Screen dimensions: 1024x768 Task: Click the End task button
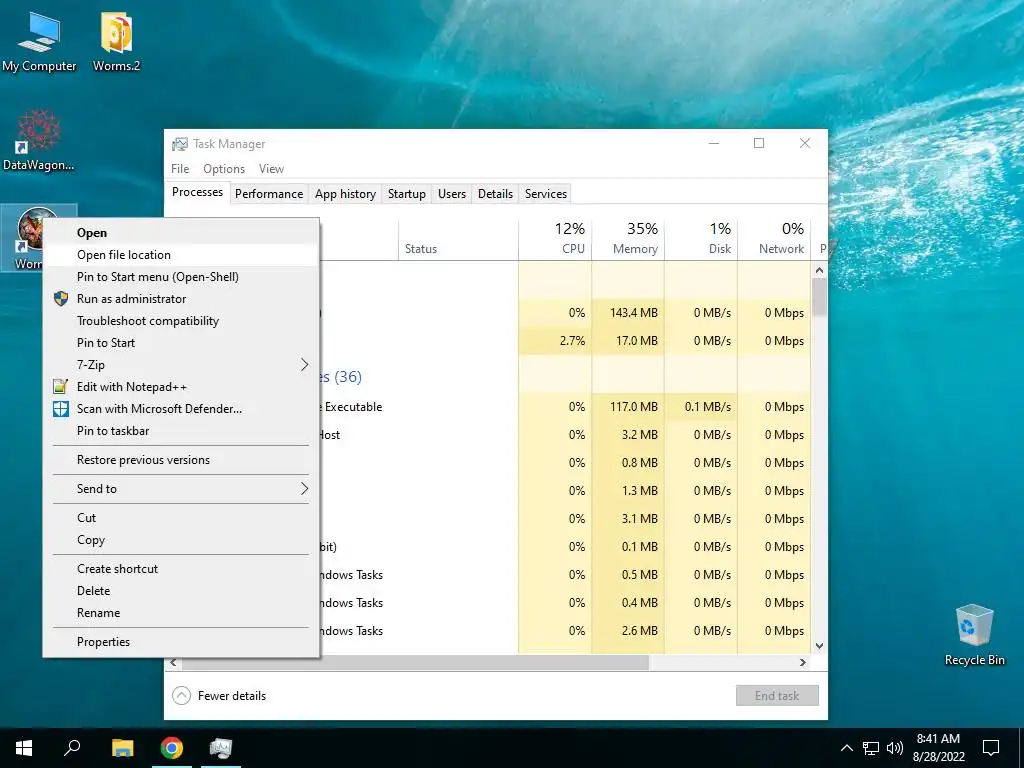(777, 696)
